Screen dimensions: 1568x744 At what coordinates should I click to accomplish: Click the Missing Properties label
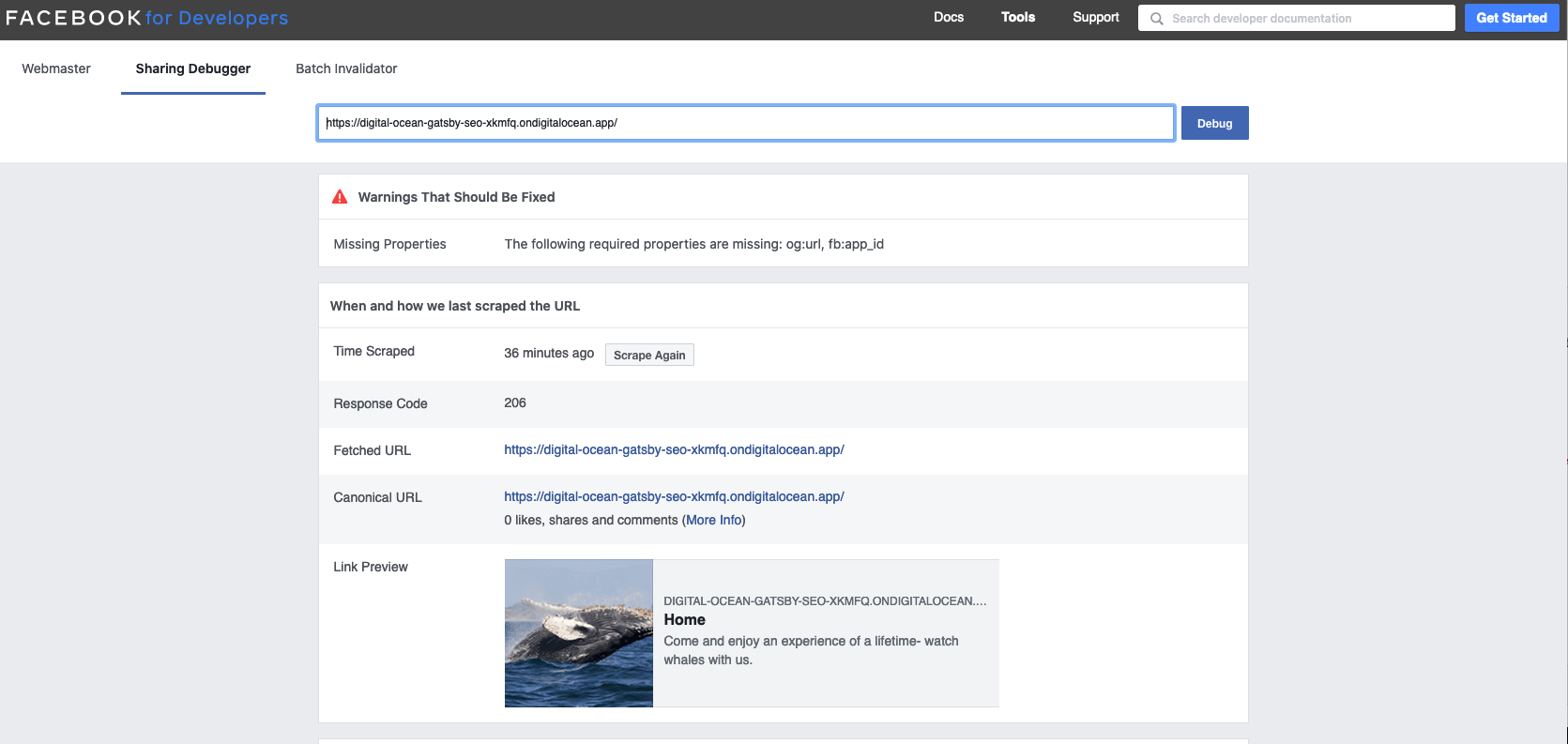pos(389,244)
